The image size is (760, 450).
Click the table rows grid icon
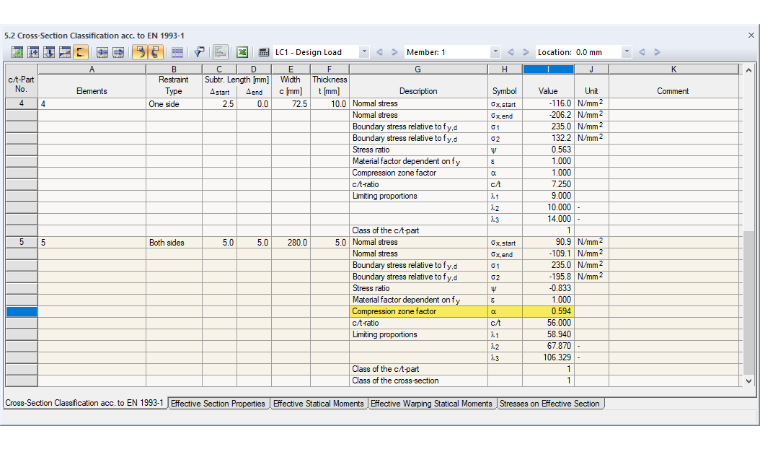click(177, 52)
